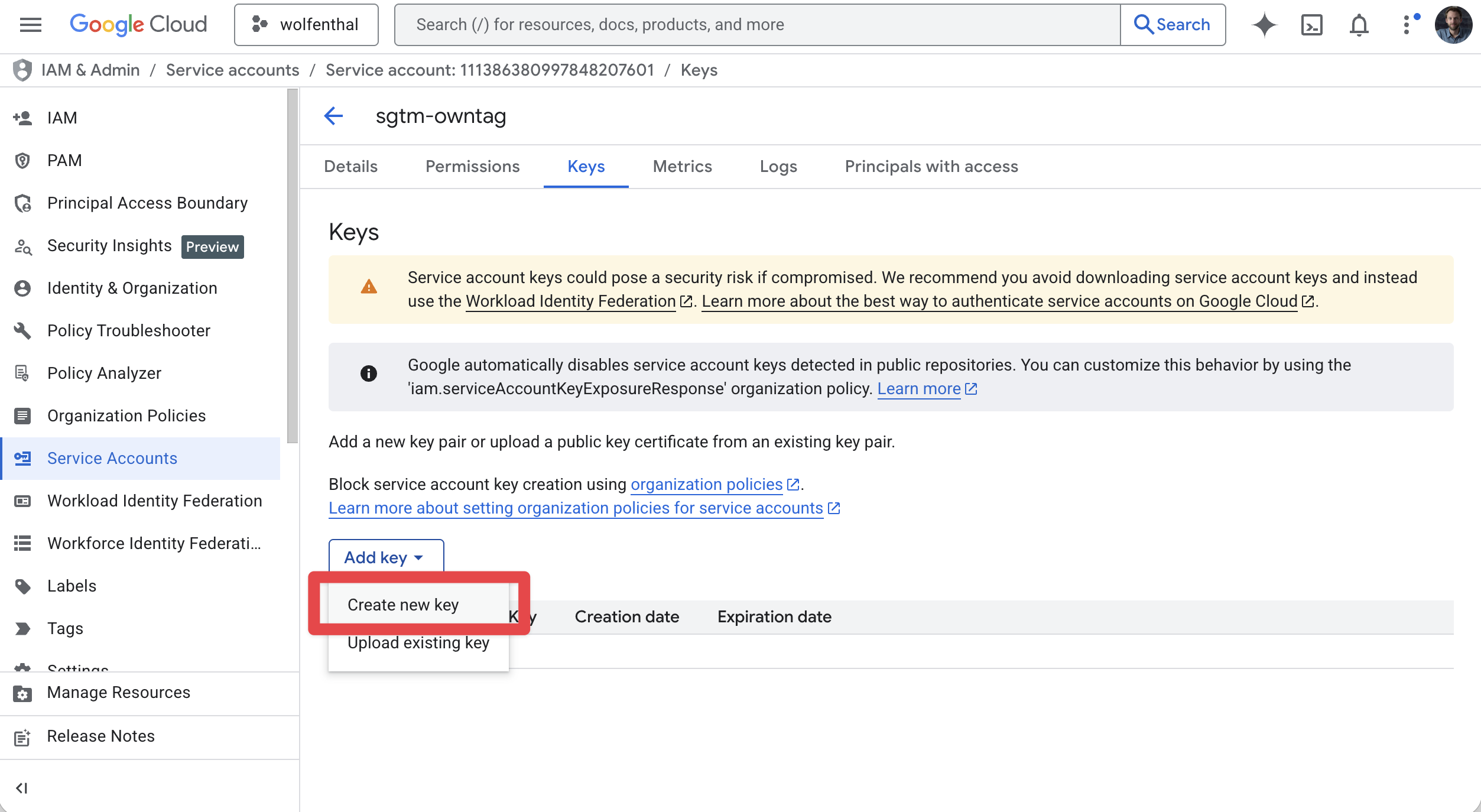Open the notifications bell
This screenshot has width=1481, height=812.
coord(1359,25)
